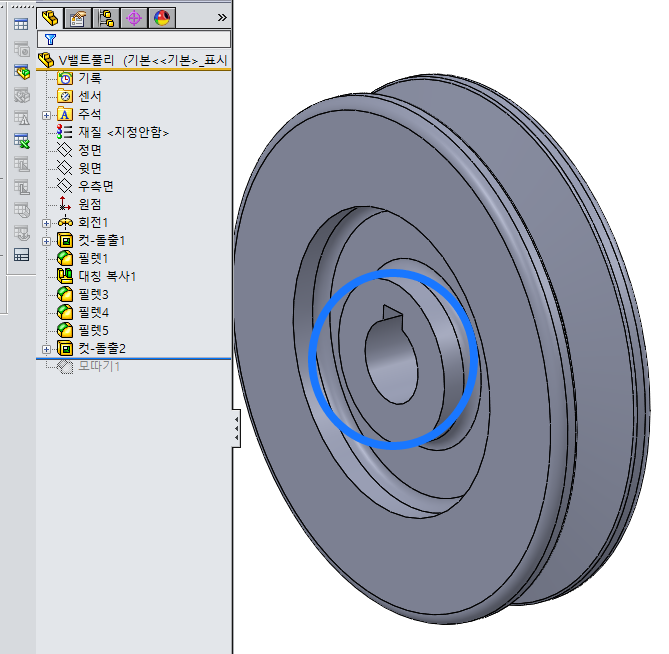The image size is (669, 654).
Task: Click the 대칭 복사1 mirror icon
Action: pos(65,276)
